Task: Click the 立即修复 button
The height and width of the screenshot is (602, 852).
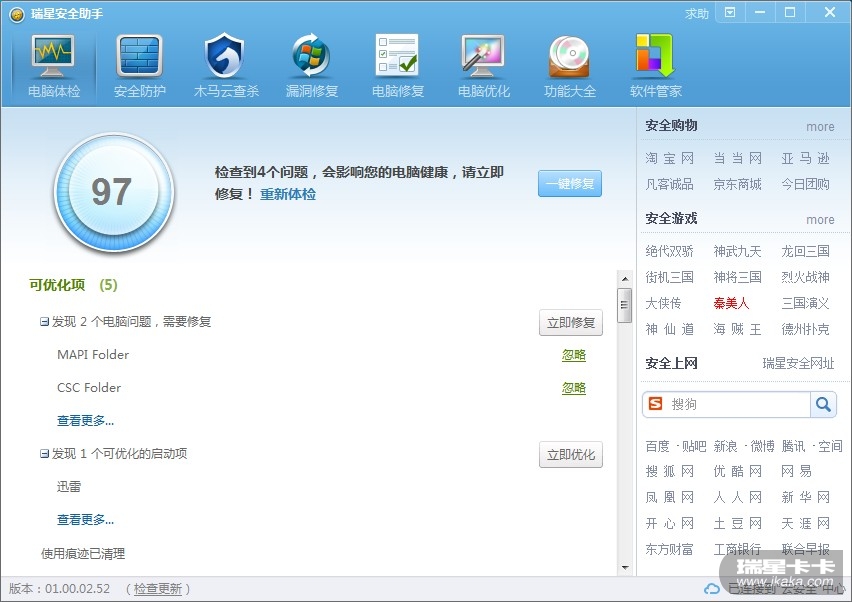Action: click(x=571, y=323)
